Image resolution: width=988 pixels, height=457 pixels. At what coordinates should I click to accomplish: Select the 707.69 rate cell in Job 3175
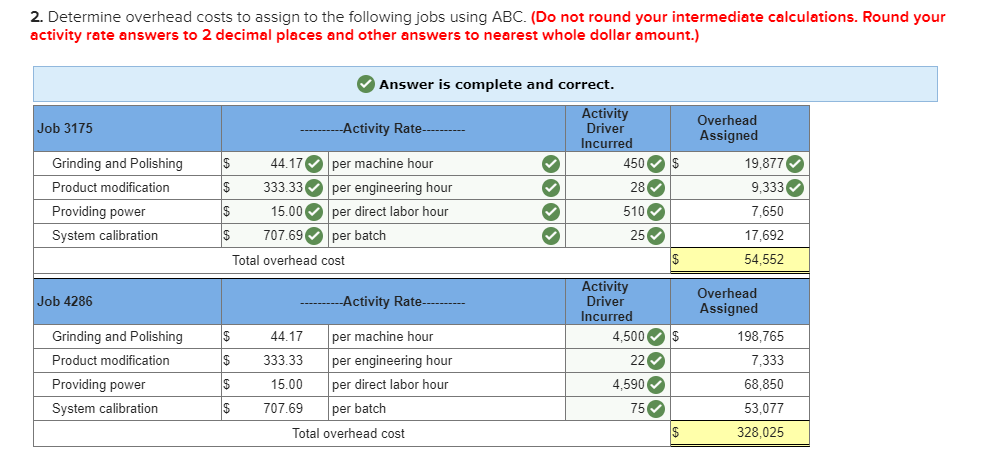coord(275,236)
